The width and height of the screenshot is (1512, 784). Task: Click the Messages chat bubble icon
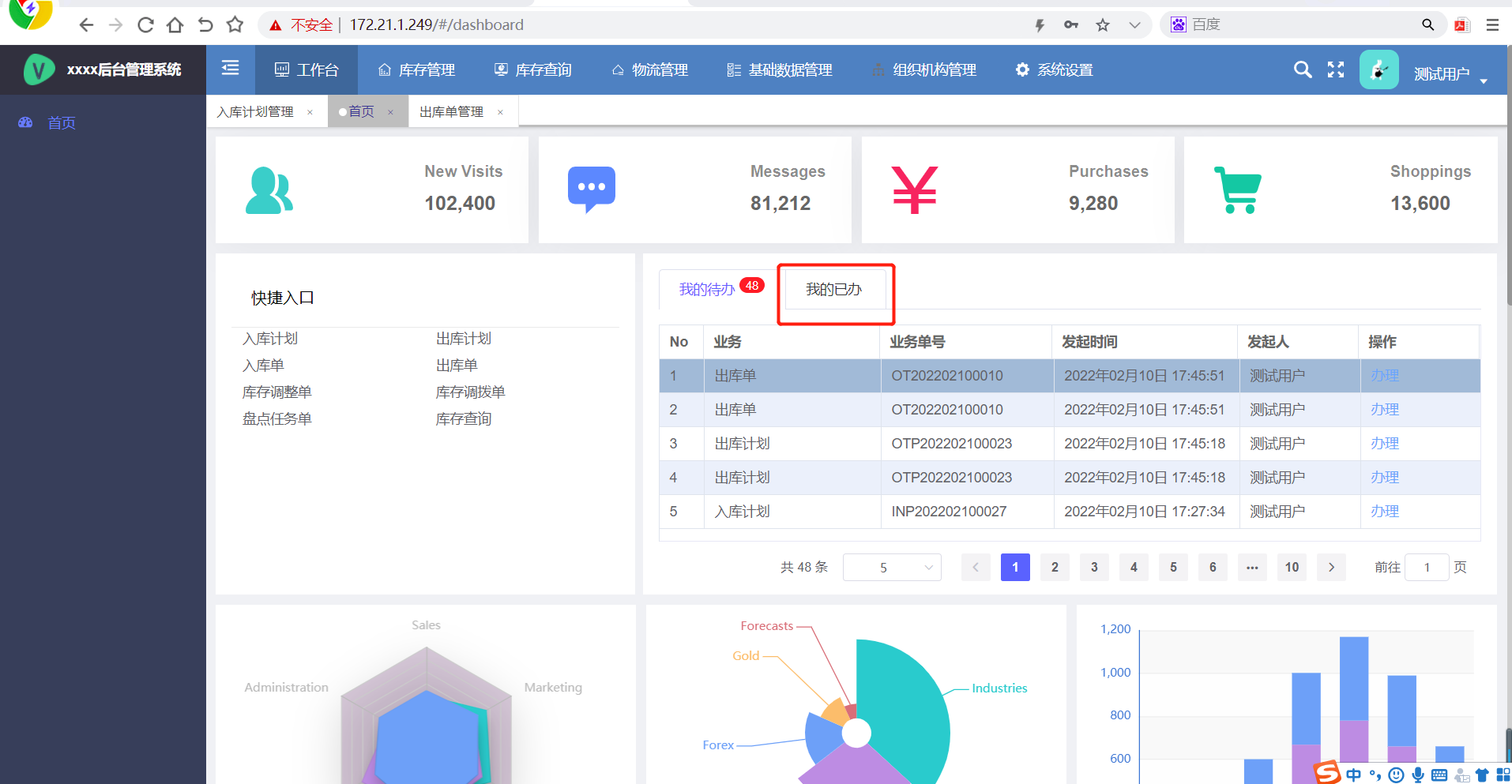[x=592, y=189]
